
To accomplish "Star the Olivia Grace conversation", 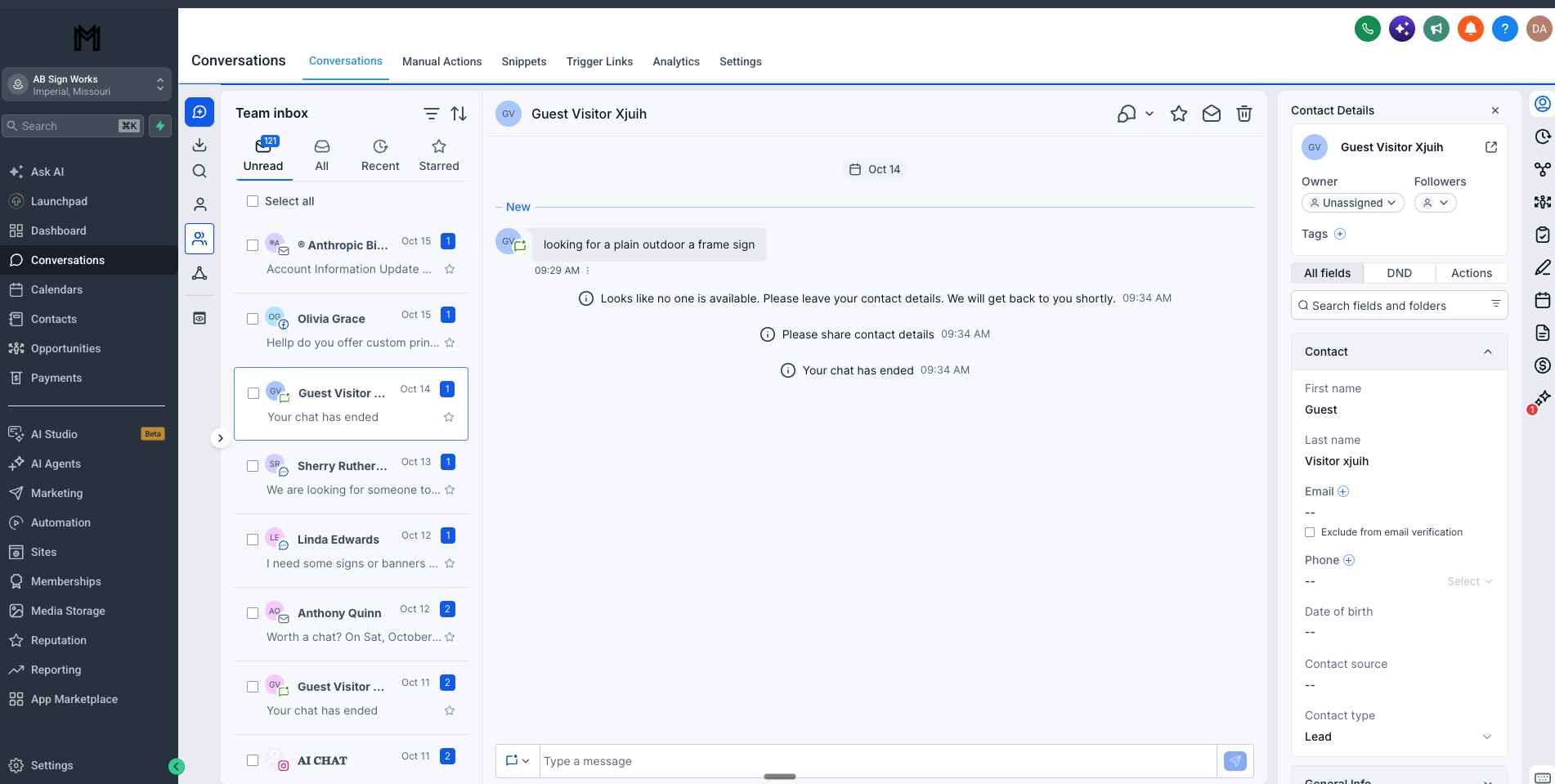I will [449, 343].
